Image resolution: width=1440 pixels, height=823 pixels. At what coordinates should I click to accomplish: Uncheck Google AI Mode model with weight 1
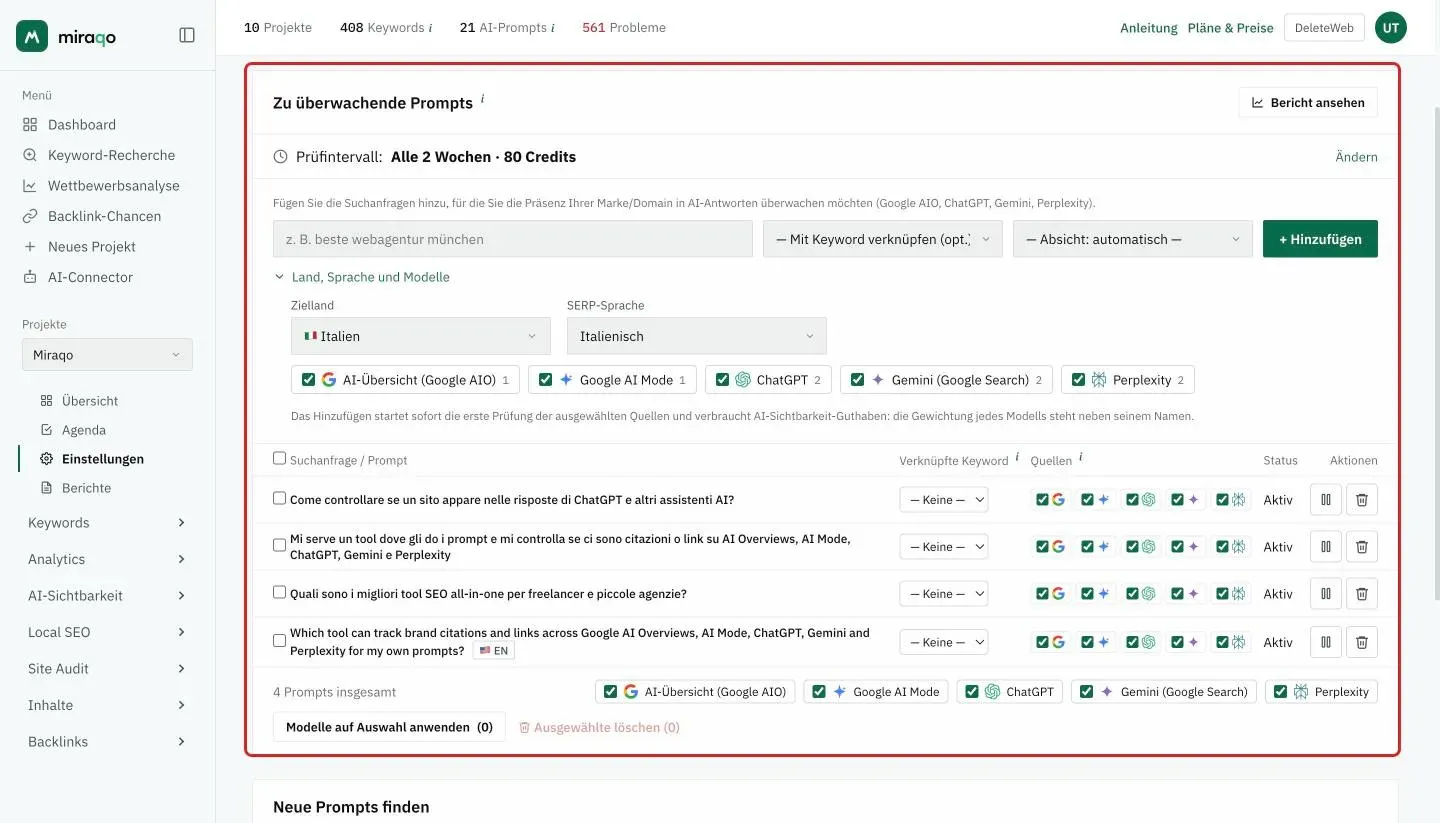click(545, 380)
